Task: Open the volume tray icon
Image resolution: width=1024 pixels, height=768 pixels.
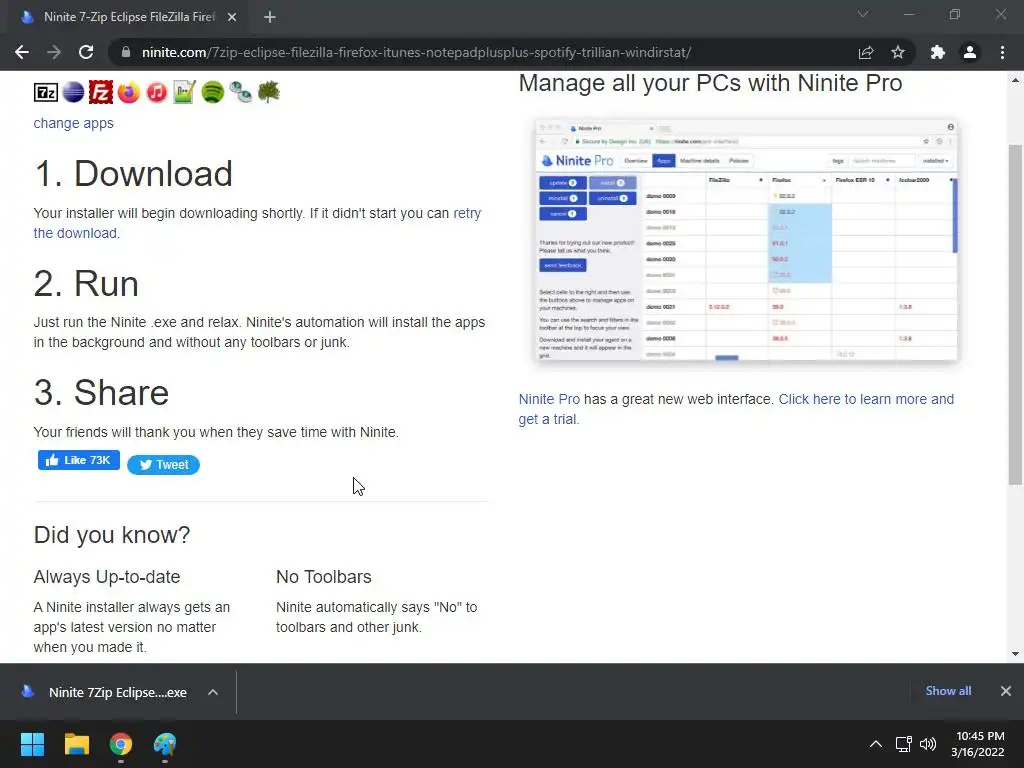Action: pos(927,744)
